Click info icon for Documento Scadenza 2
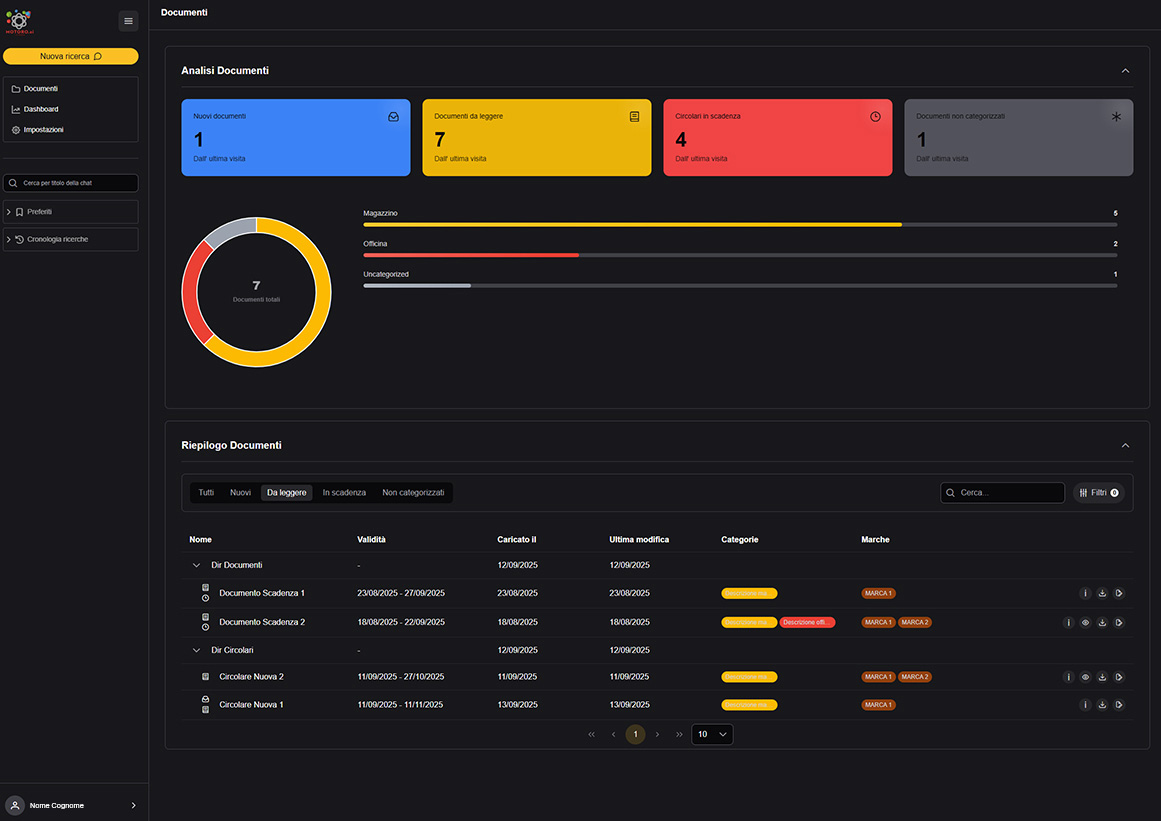Image resolution: width=1161 pixels, height=821 pixels. [1068, 623]
